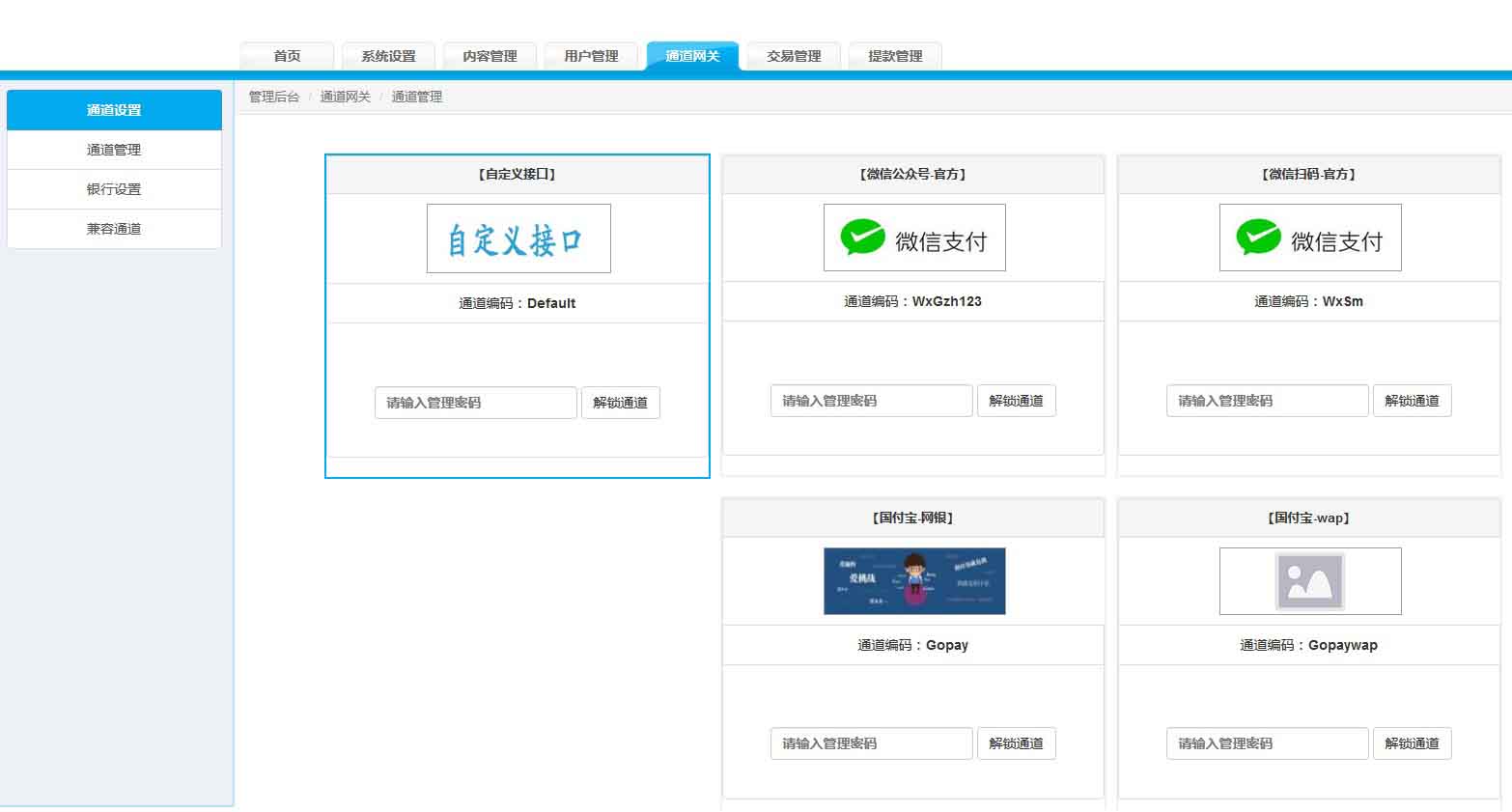The height and width of the screenshot is (812, 1512).
Task: Unlock the WxGzh123 channel
Action: [1016, 401]
